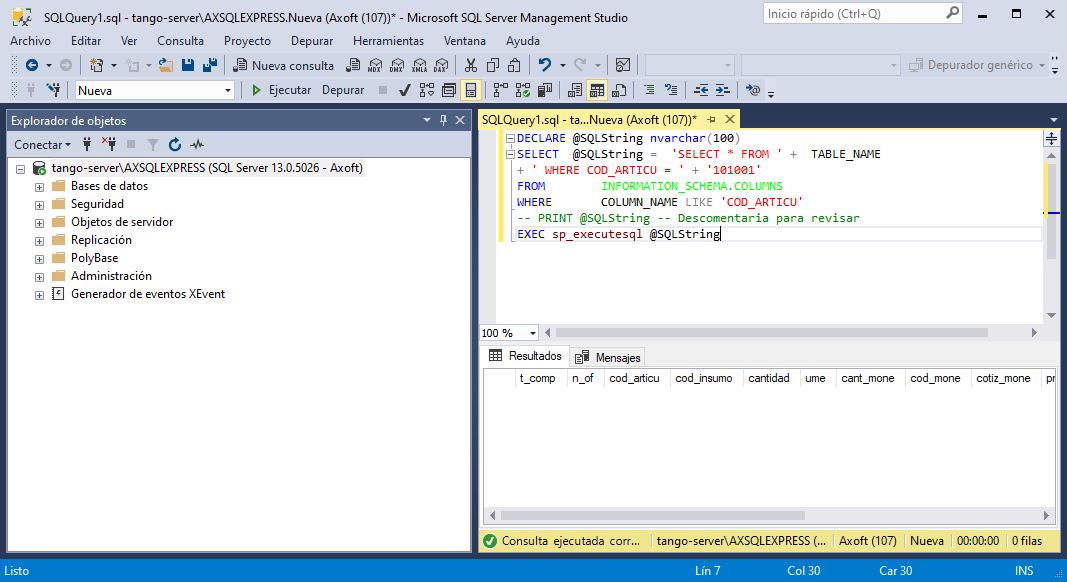
Task: Parse the query with the checkmark icon
Action: [x=405, y=90]
